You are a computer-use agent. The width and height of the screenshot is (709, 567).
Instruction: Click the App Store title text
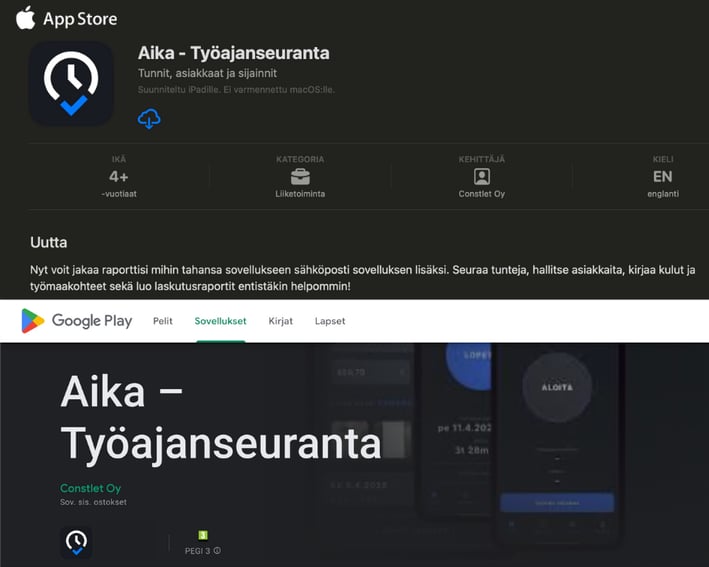(80, 19)
